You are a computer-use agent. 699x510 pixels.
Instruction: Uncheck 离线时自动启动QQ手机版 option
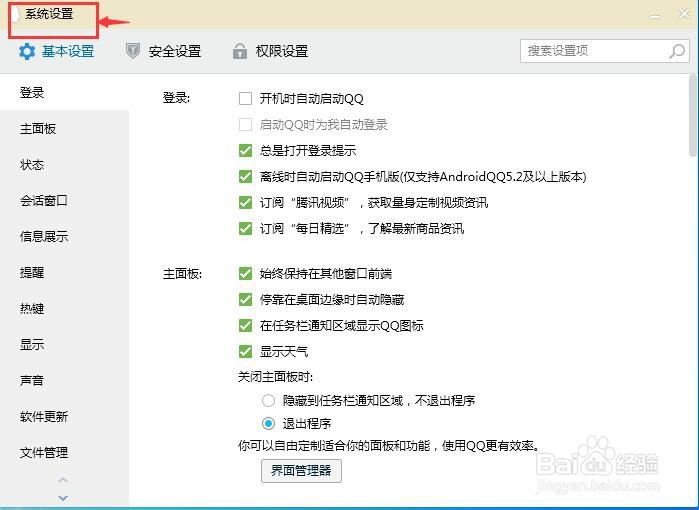(x=245, y=177)
